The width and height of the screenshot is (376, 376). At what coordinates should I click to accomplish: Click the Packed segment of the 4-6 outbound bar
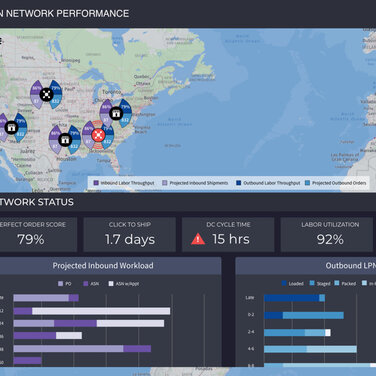(285, 349)
